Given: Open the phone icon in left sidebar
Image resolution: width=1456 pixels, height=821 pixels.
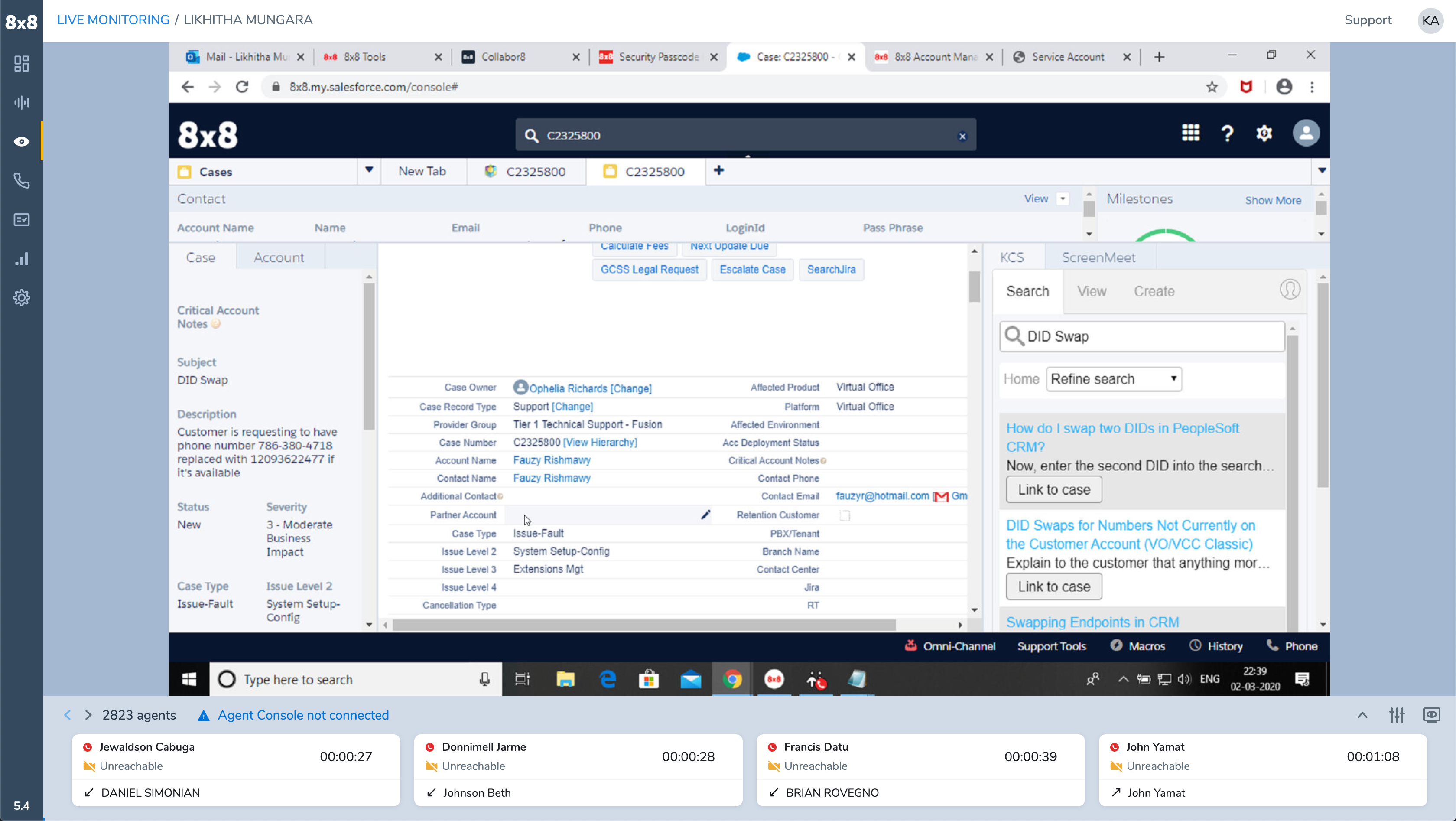Looking at the screenshot, I should 22,180.
